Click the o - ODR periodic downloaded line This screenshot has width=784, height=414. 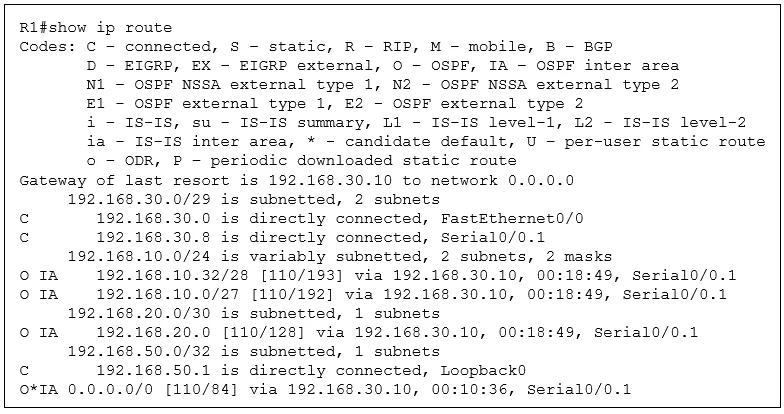pos(302,160)
